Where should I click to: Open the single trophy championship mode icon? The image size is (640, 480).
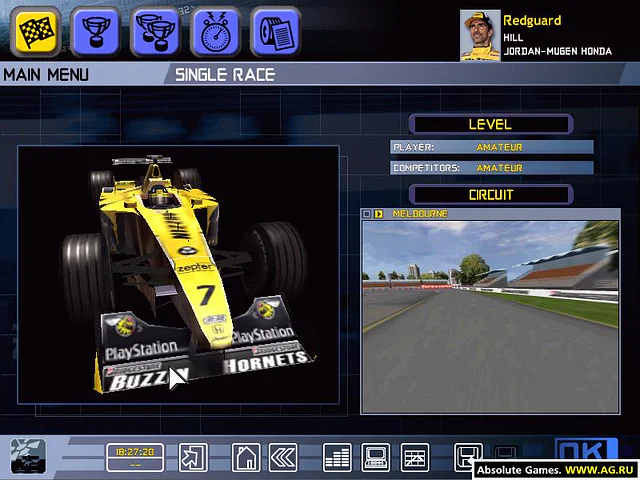(96, 32)
